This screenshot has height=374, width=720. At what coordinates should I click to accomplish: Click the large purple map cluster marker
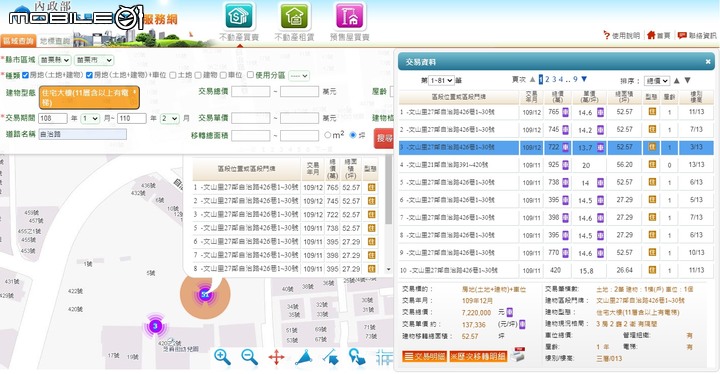[205, 295]
